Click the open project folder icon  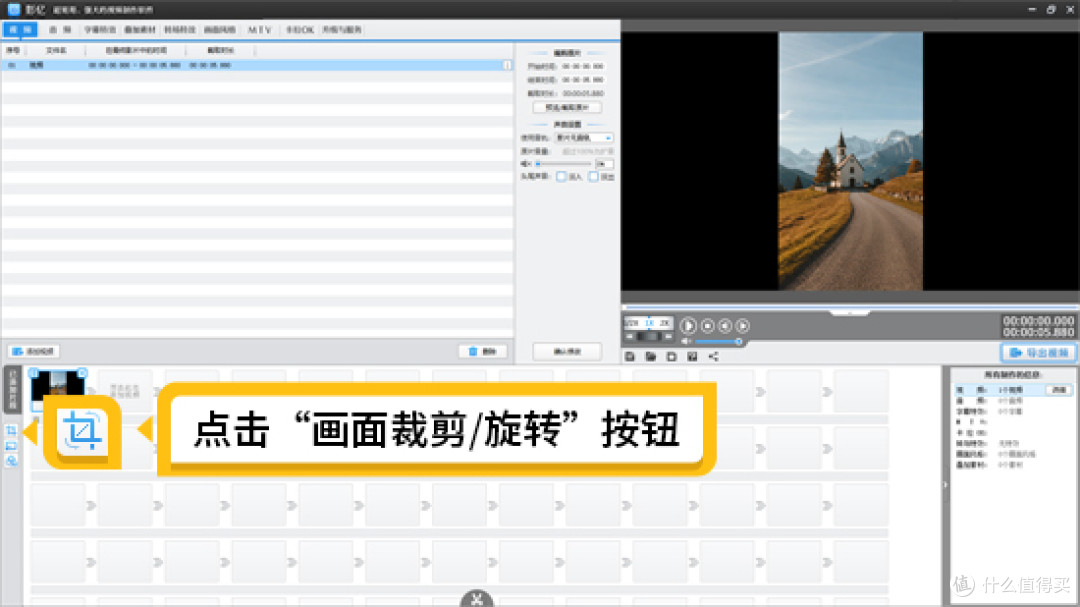650,356
